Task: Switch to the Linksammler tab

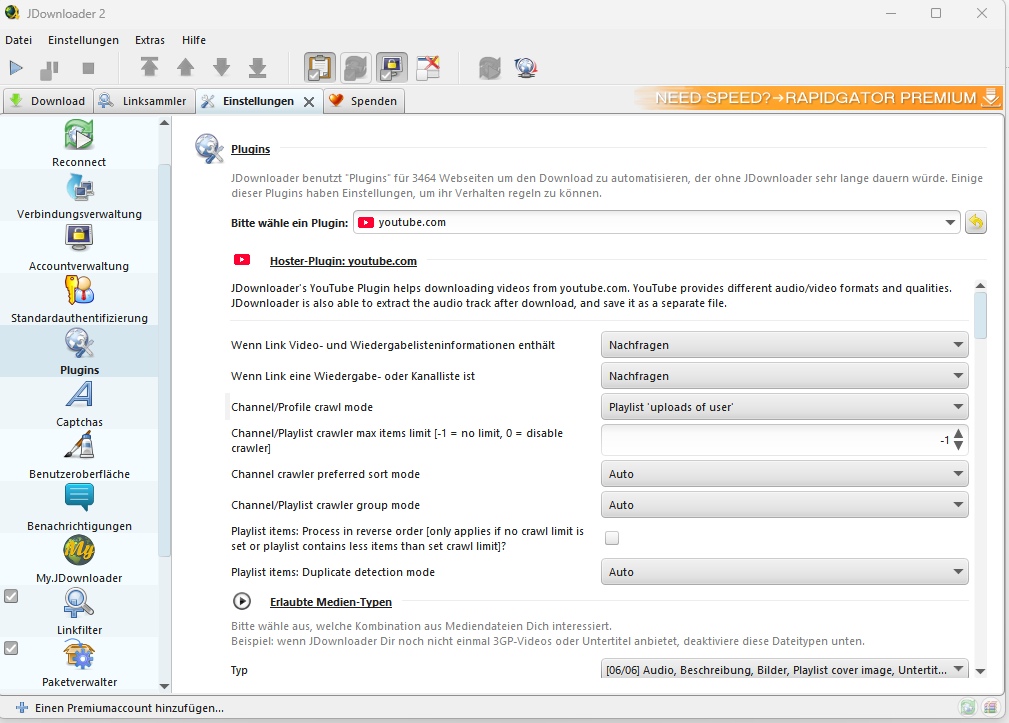Action: pos(145,101)
